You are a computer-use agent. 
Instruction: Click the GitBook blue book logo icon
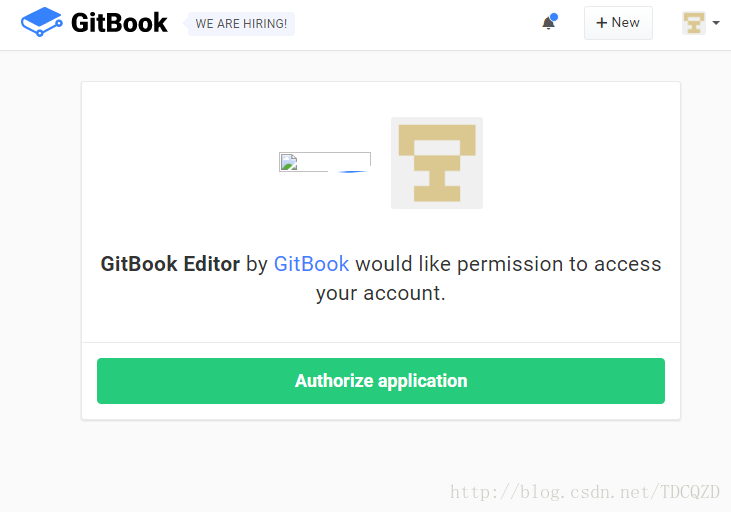click(x=41, y=22)
